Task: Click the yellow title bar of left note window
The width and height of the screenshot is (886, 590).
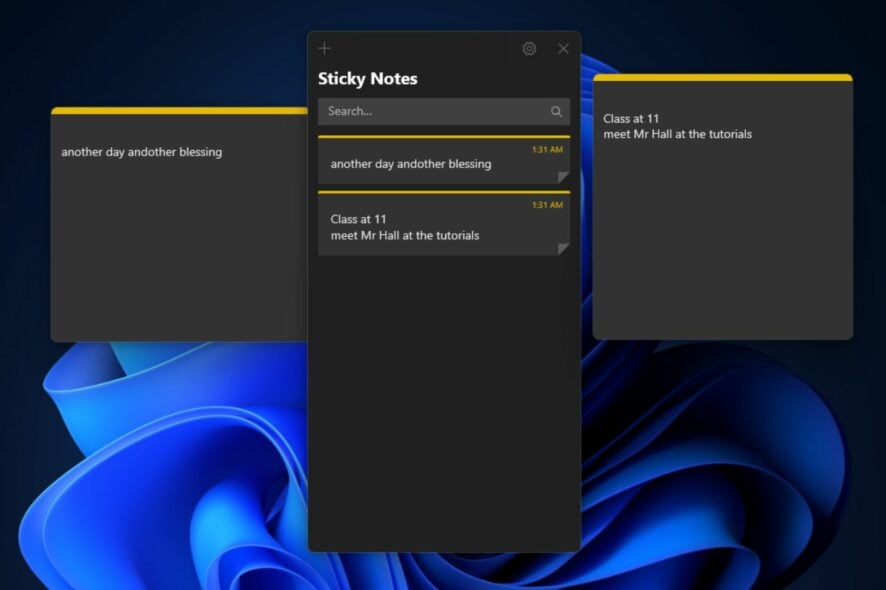Action: tap(179, 111)
